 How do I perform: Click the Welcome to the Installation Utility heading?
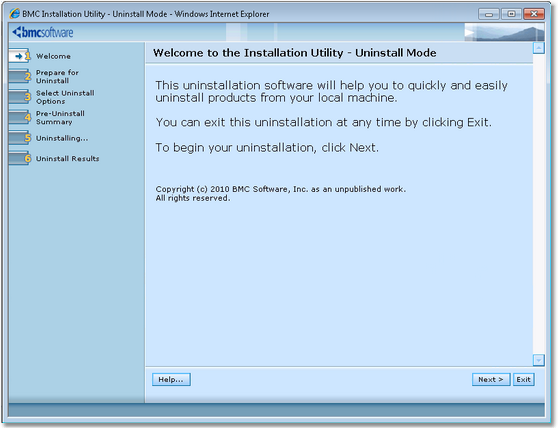coord(295,53)
